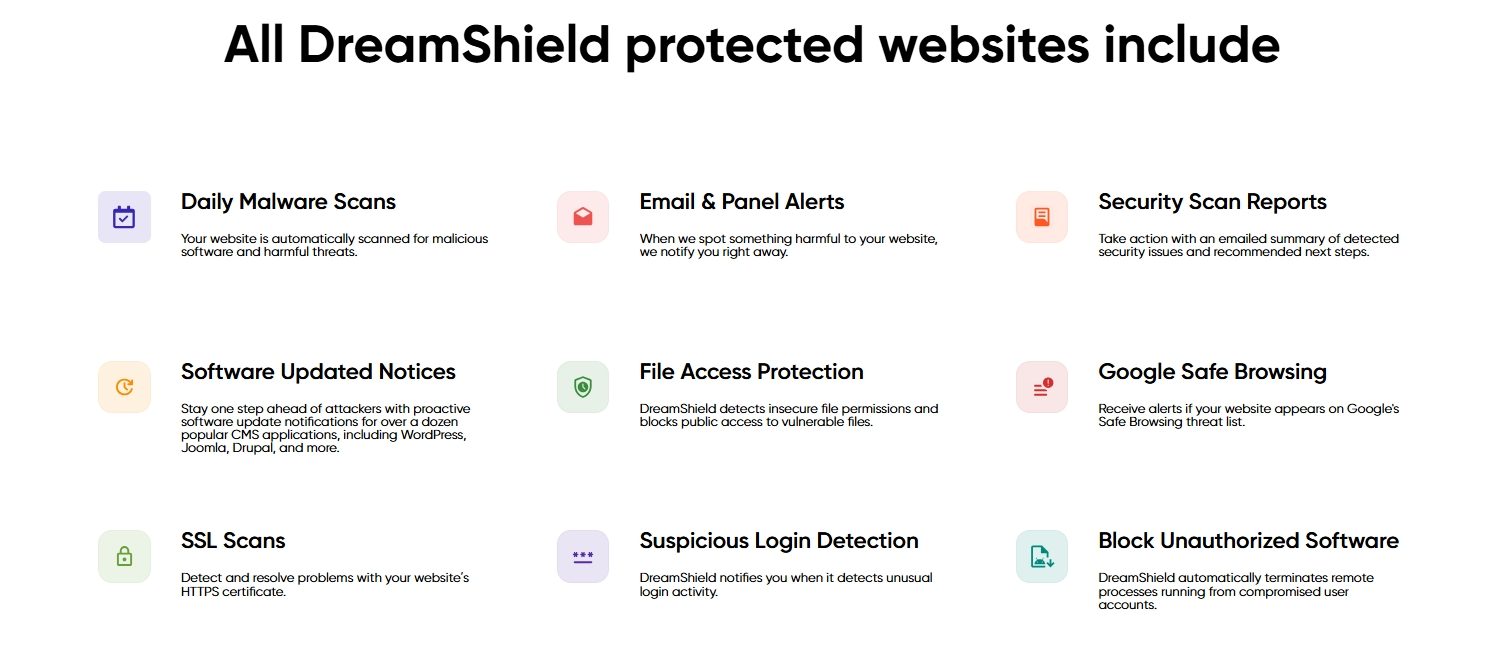Select the File Access Protection heading
The width and height of the screenshot is (1500, 651).
click(x=751, y=372)
